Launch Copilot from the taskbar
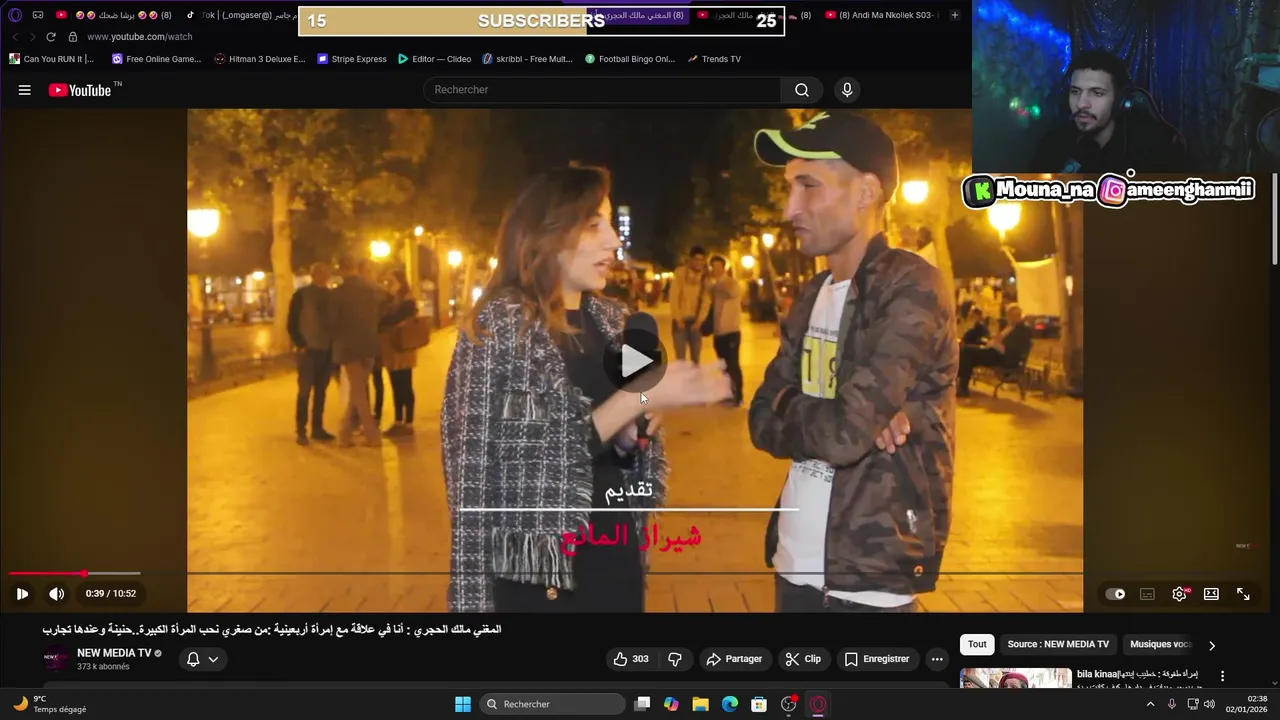This screenshot has height=720, width=1280. click(671, 704)
